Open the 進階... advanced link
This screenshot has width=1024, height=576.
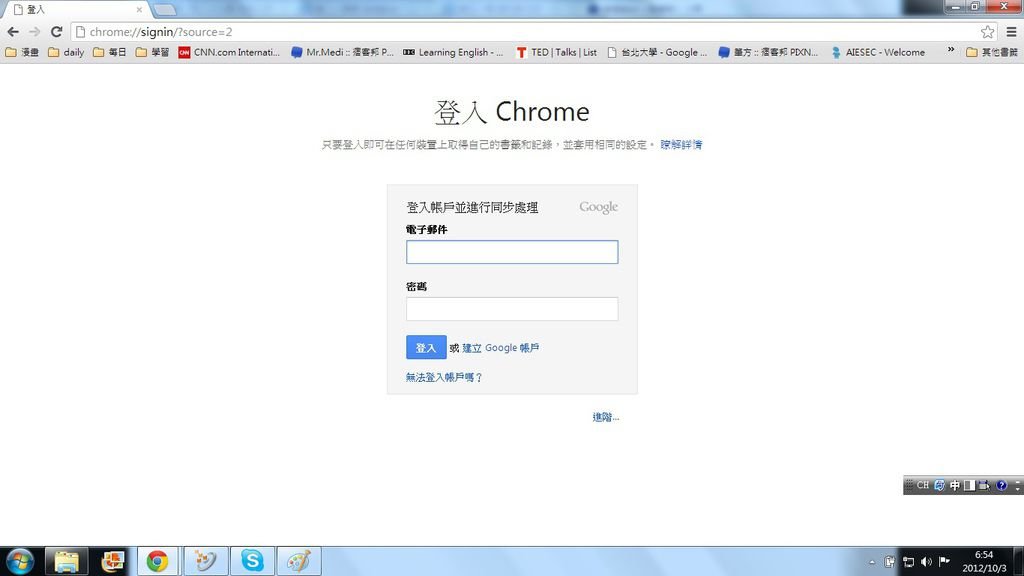point(605,417)
